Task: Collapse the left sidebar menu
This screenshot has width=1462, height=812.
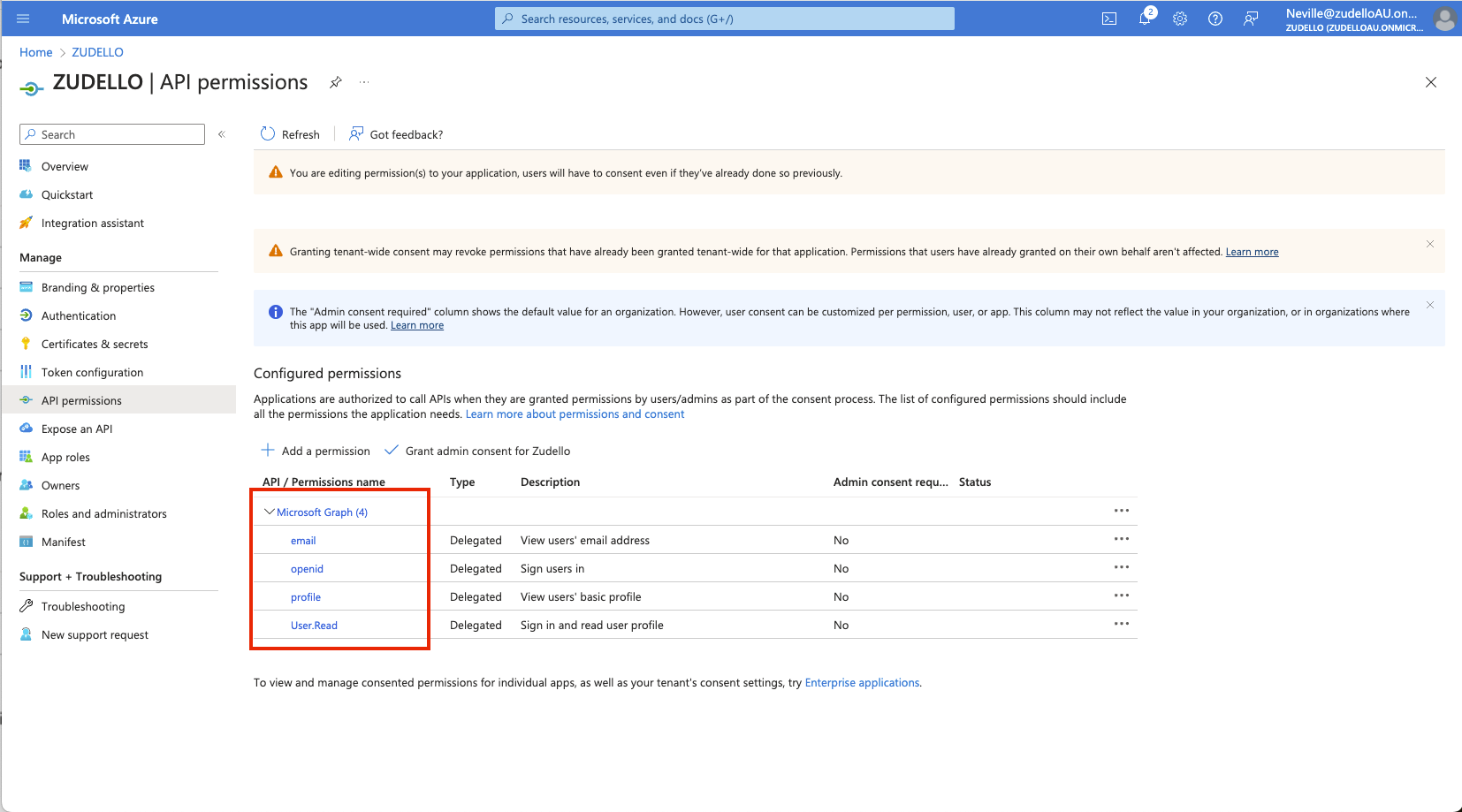Action: [x=222, y=134]
